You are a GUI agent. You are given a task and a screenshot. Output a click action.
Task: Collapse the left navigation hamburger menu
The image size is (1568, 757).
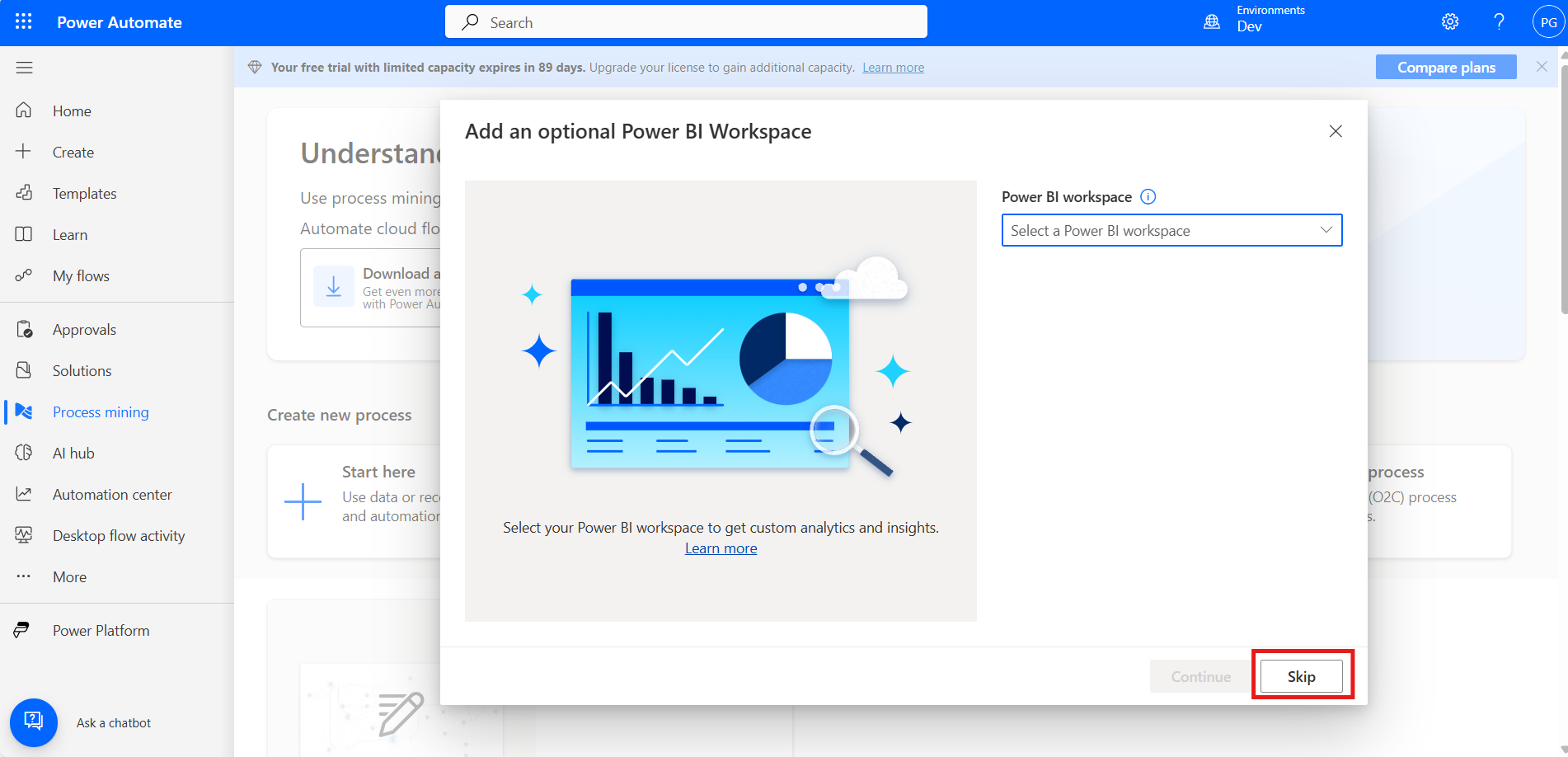point(24,68)
